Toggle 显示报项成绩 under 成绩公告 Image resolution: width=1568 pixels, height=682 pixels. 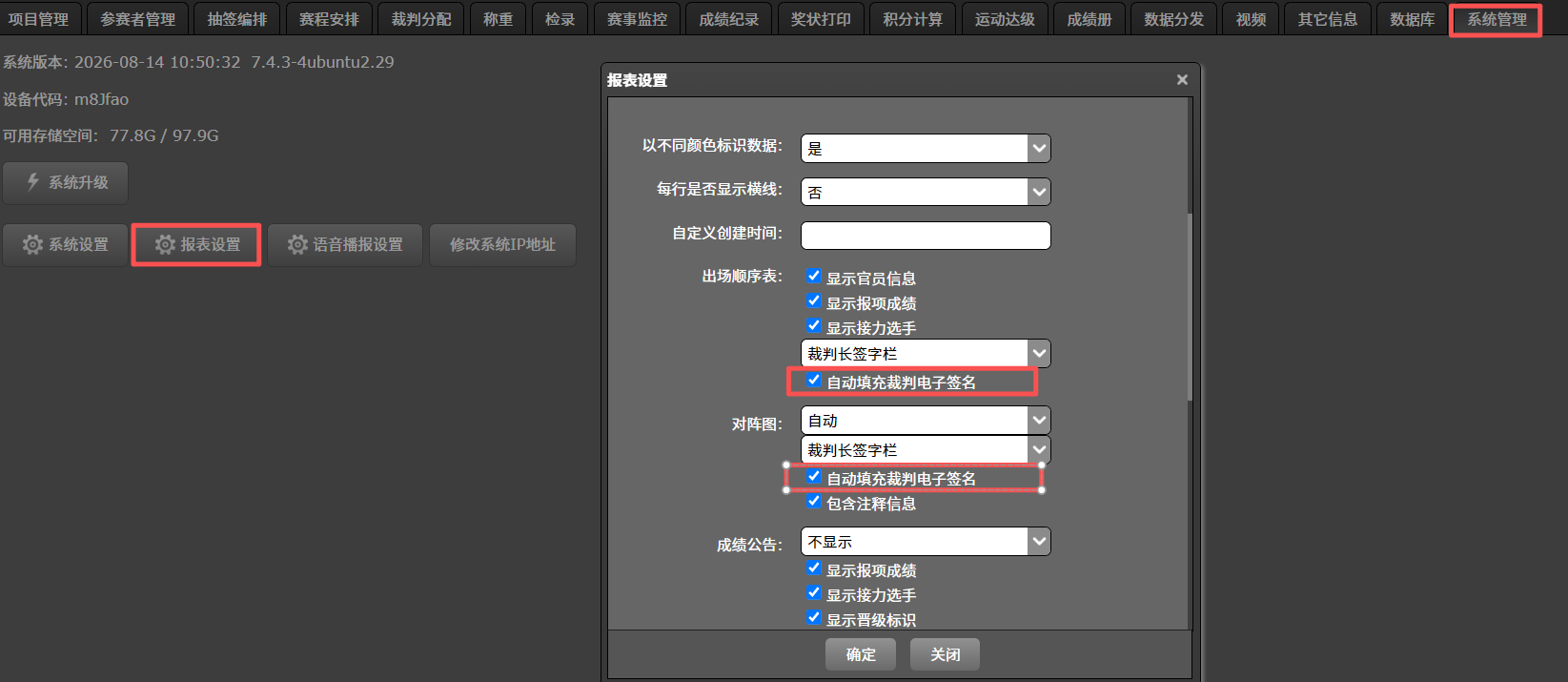[814, 568]
